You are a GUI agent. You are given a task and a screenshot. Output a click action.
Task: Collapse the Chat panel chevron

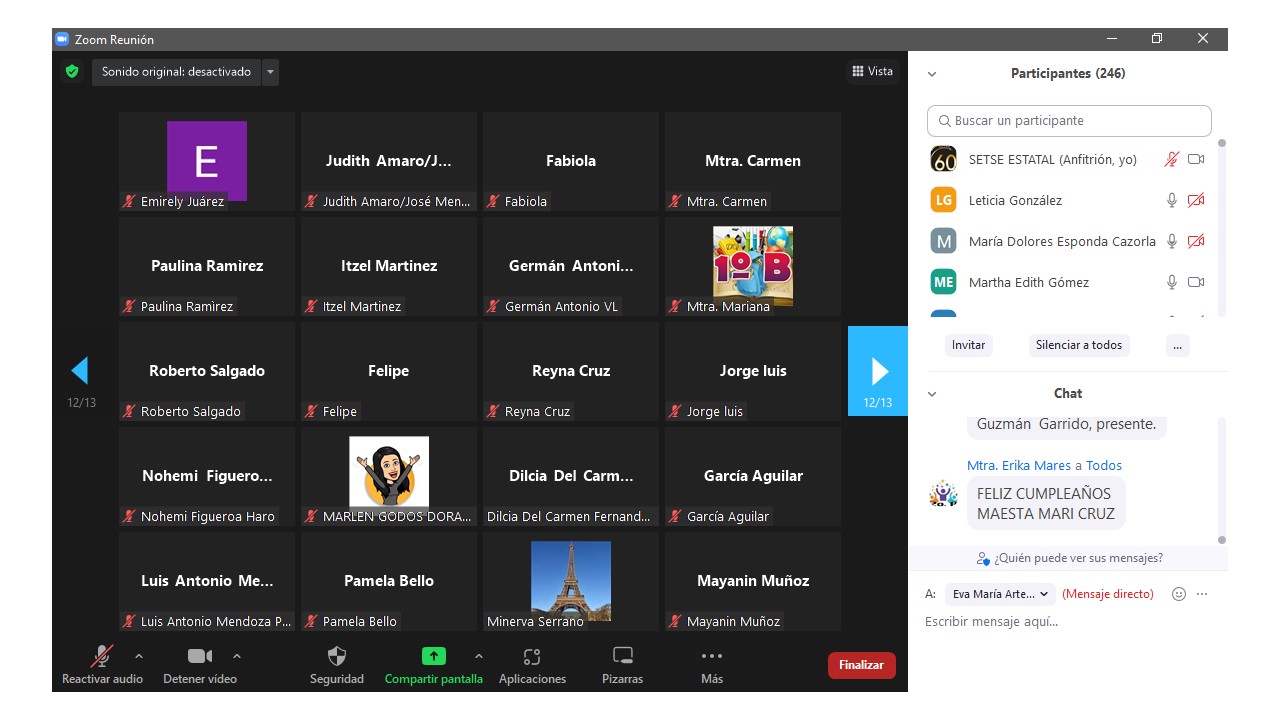coord(932,394)
